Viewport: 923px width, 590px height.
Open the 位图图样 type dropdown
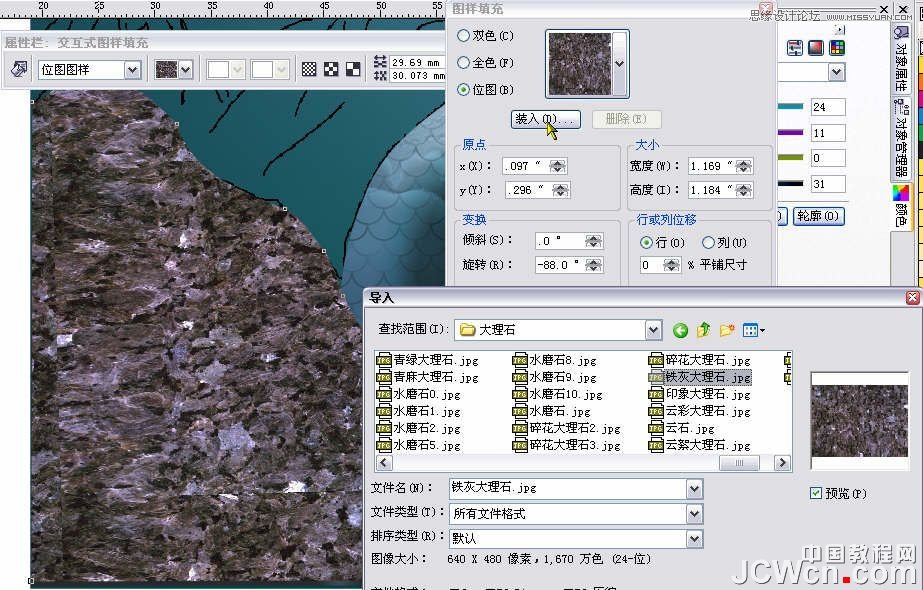[x=131, y=68]
